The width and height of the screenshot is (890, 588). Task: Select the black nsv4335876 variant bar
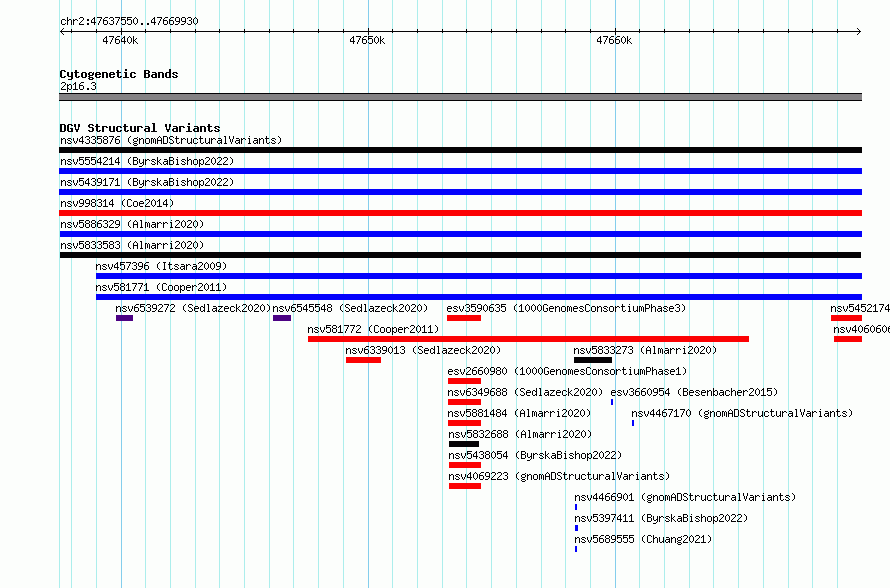460,150
